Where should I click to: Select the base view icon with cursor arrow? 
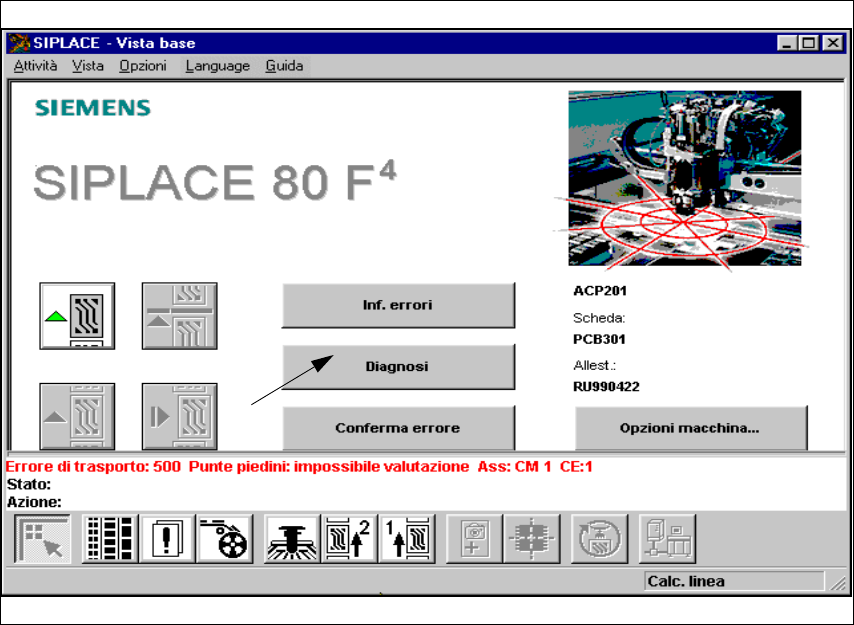tap(42, 538)
